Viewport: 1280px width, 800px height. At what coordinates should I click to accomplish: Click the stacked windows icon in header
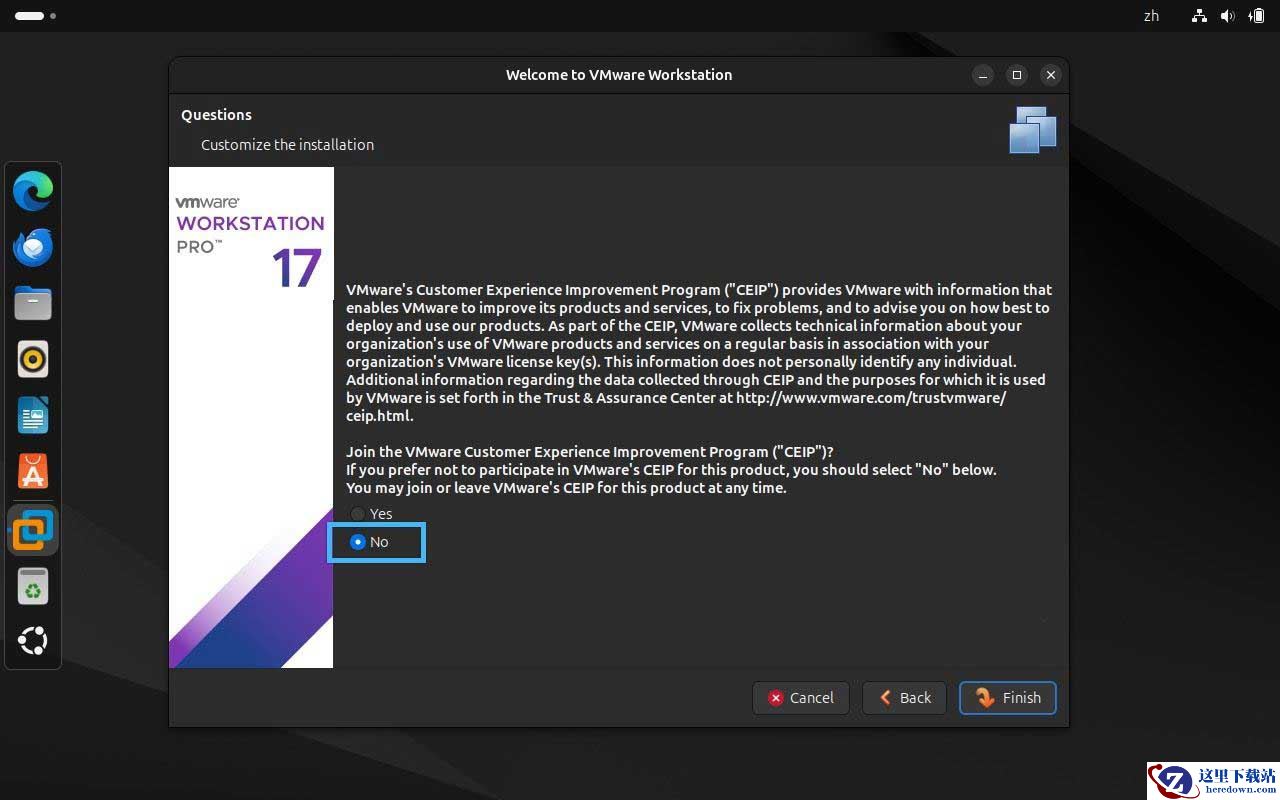tap(1033, 130)
